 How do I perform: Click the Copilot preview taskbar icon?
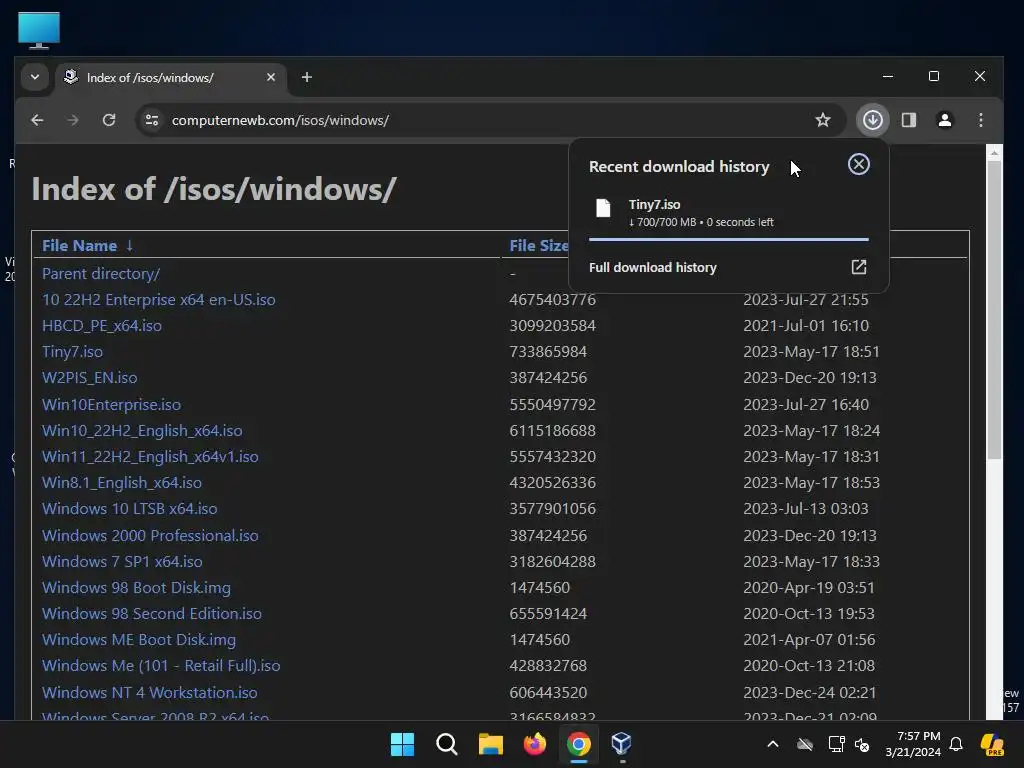click(x=992, y=744)
